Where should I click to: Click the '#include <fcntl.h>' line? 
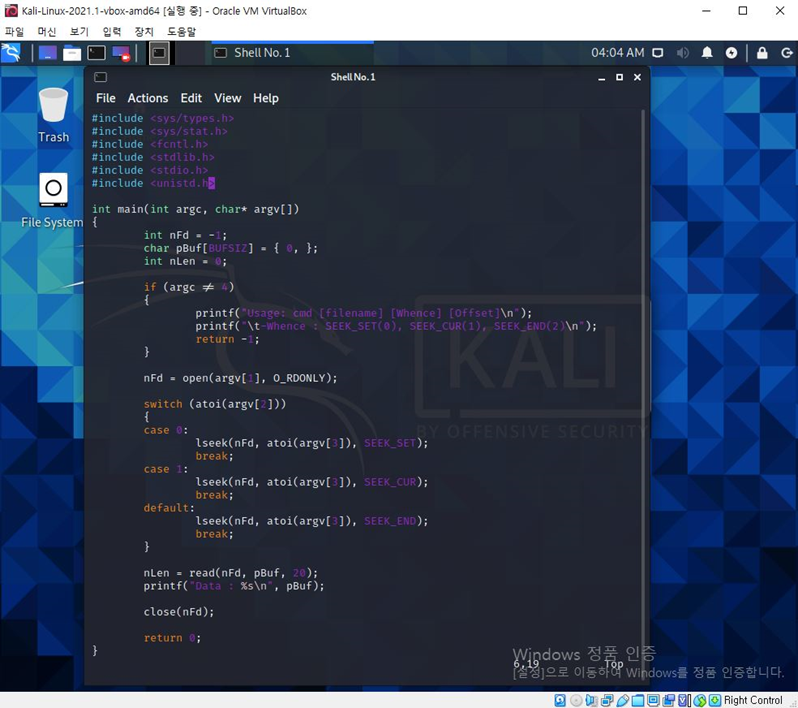click(x=150, y=145)
